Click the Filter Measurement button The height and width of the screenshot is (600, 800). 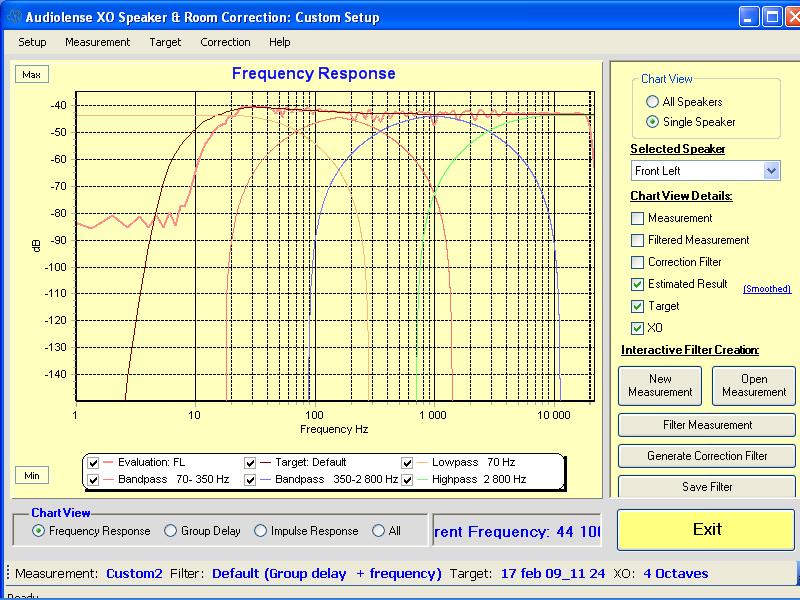(x=707, y=425)
